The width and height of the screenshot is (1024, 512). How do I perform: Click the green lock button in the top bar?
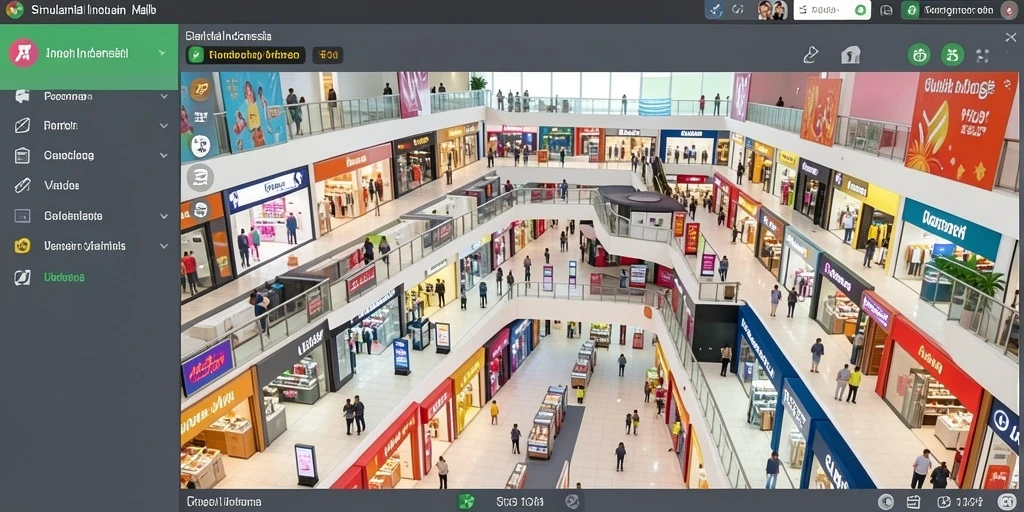912,10
